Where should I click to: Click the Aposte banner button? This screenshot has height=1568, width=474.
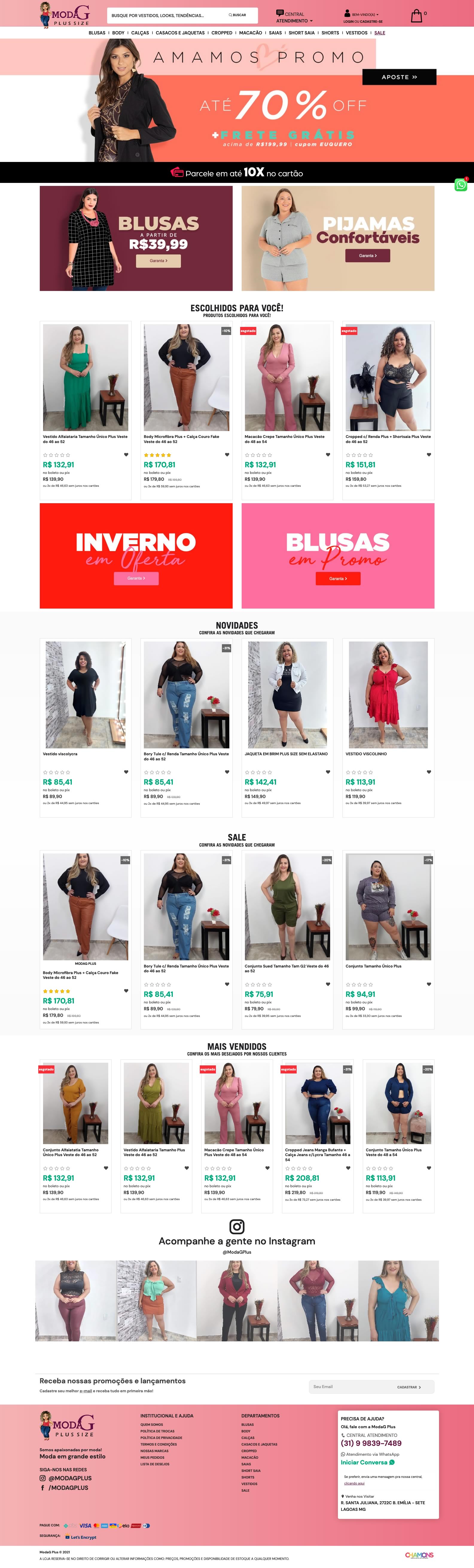(x=399, y=77)
